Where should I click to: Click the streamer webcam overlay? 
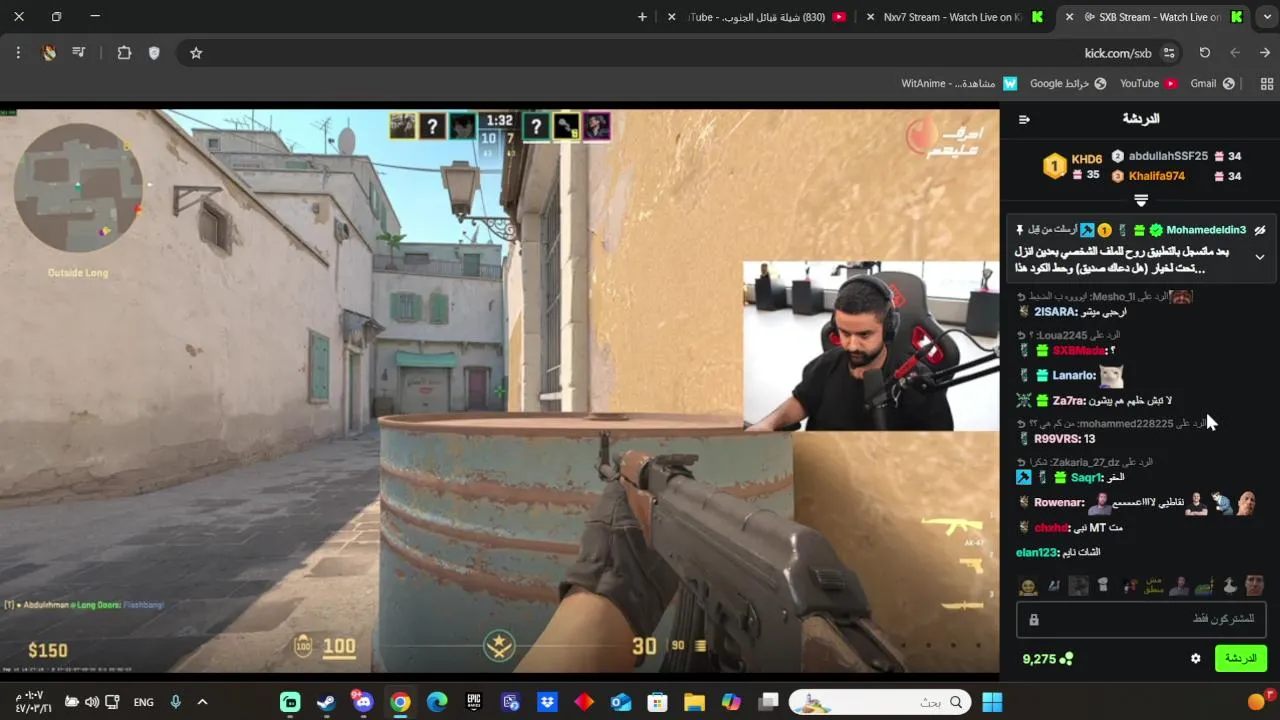coord(870,346)
